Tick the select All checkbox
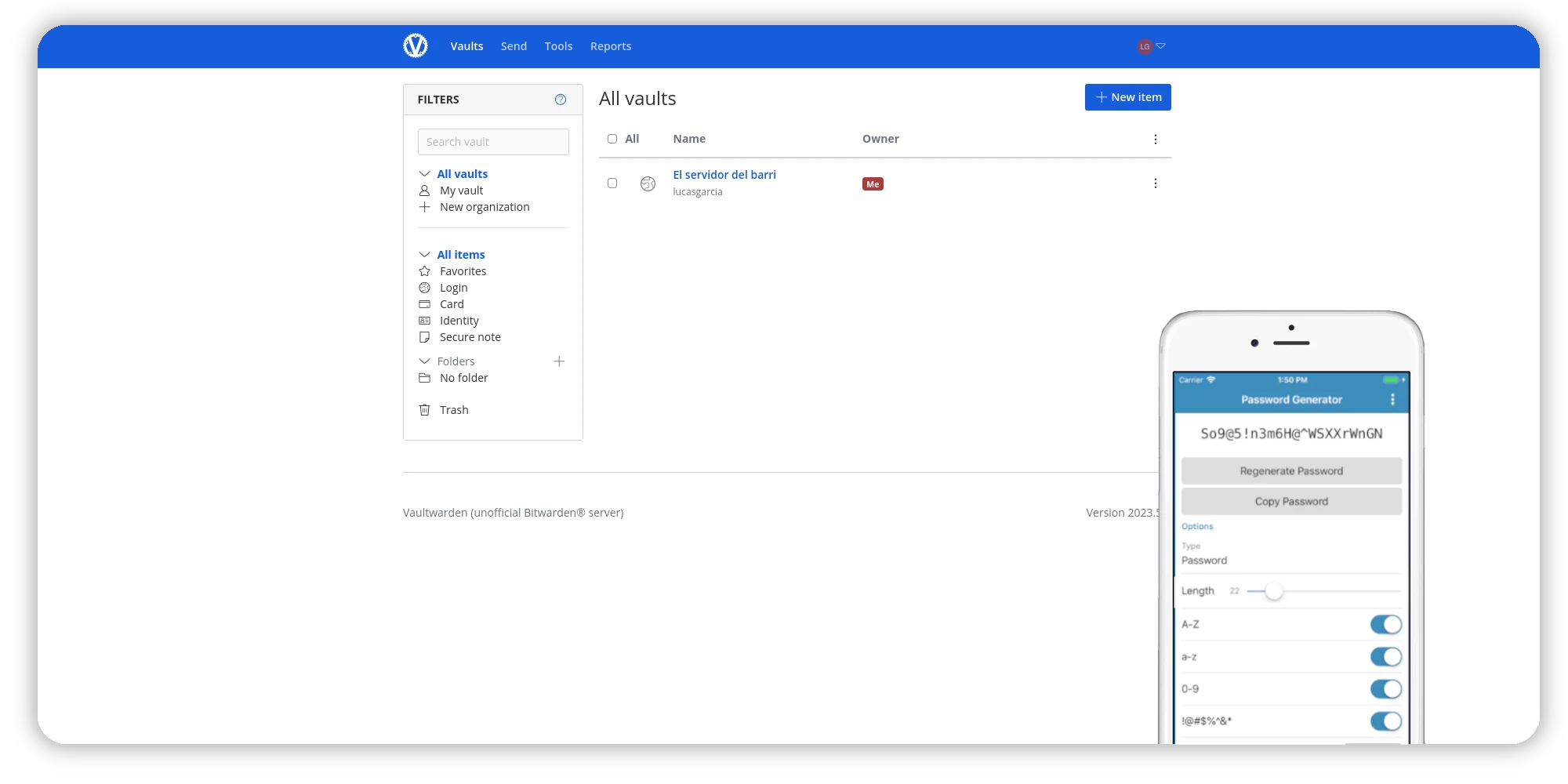 [612, 139]
